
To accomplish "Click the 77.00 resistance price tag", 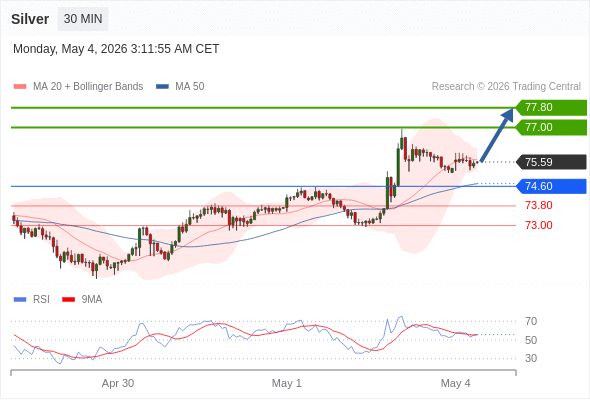I will (x=551, y=128).
